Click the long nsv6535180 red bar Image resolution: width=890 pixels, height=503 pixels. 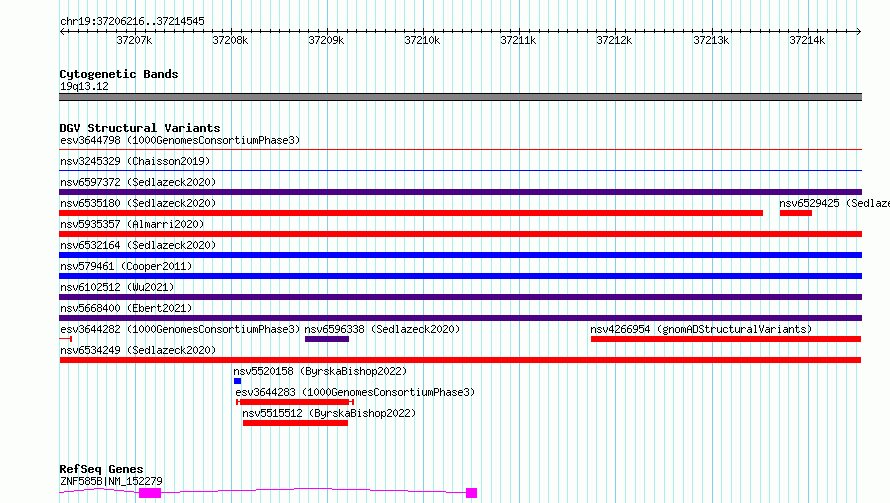(x=411, y=213)
